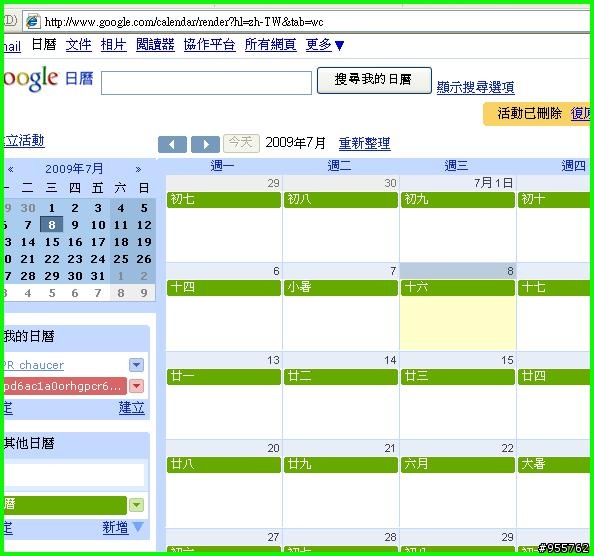The image size is (594, 556).
Task: Open the 十七 event in the Thursday column
Action: (x=554, y=288)
